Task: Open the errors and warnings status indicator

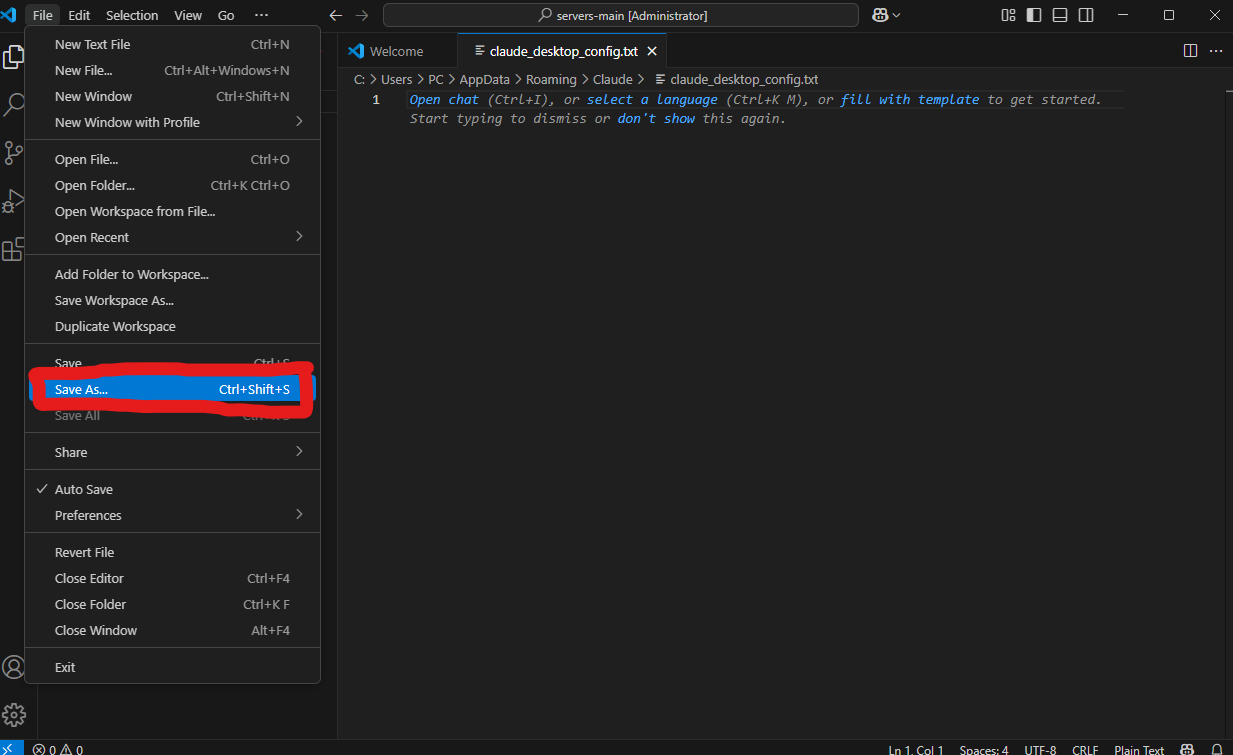Action: 58,749
